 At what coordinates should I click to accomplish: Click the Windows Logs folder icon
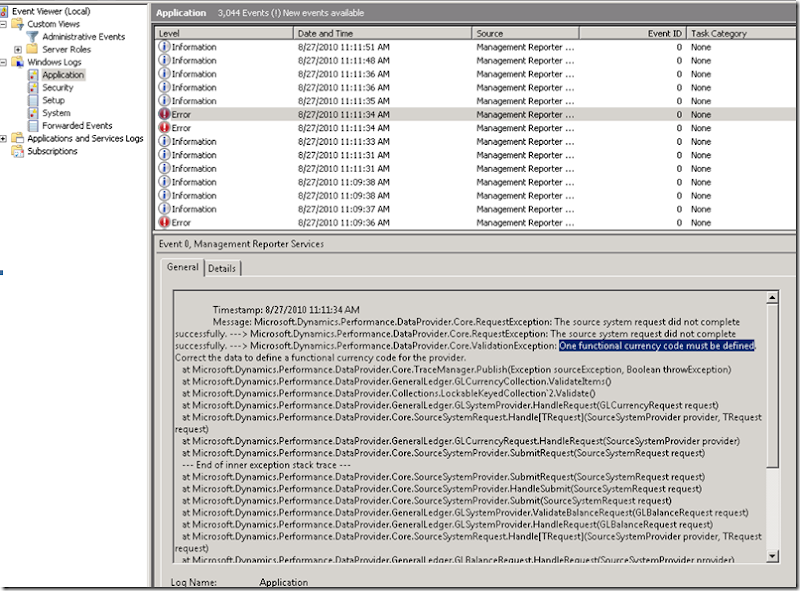[17, 62]
